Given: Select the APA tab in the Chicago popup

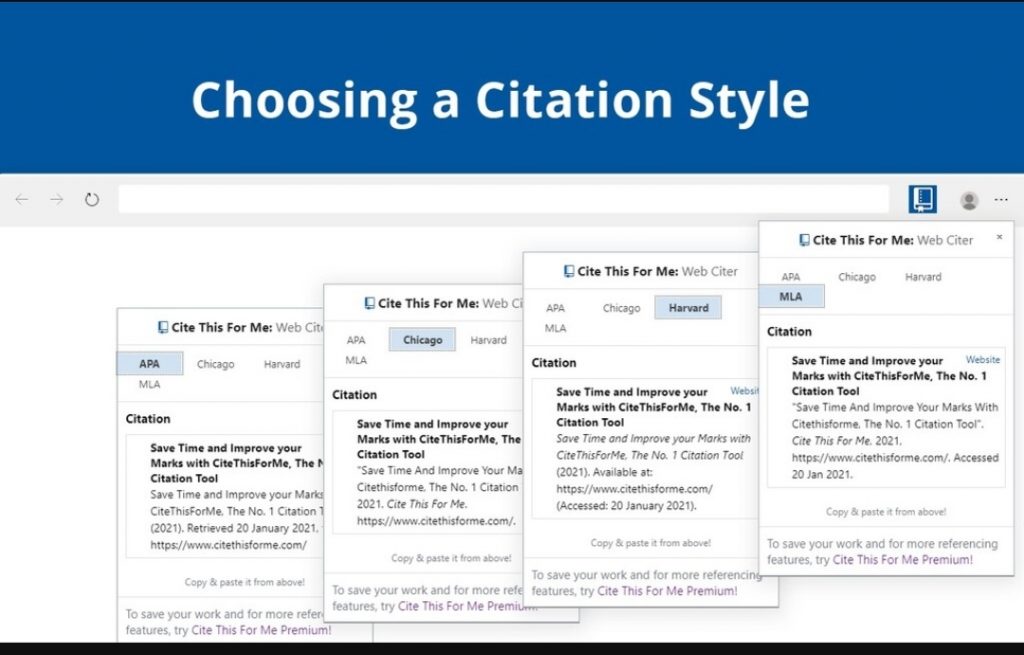Looking at the screenshot, I should (x=356, y=340).
